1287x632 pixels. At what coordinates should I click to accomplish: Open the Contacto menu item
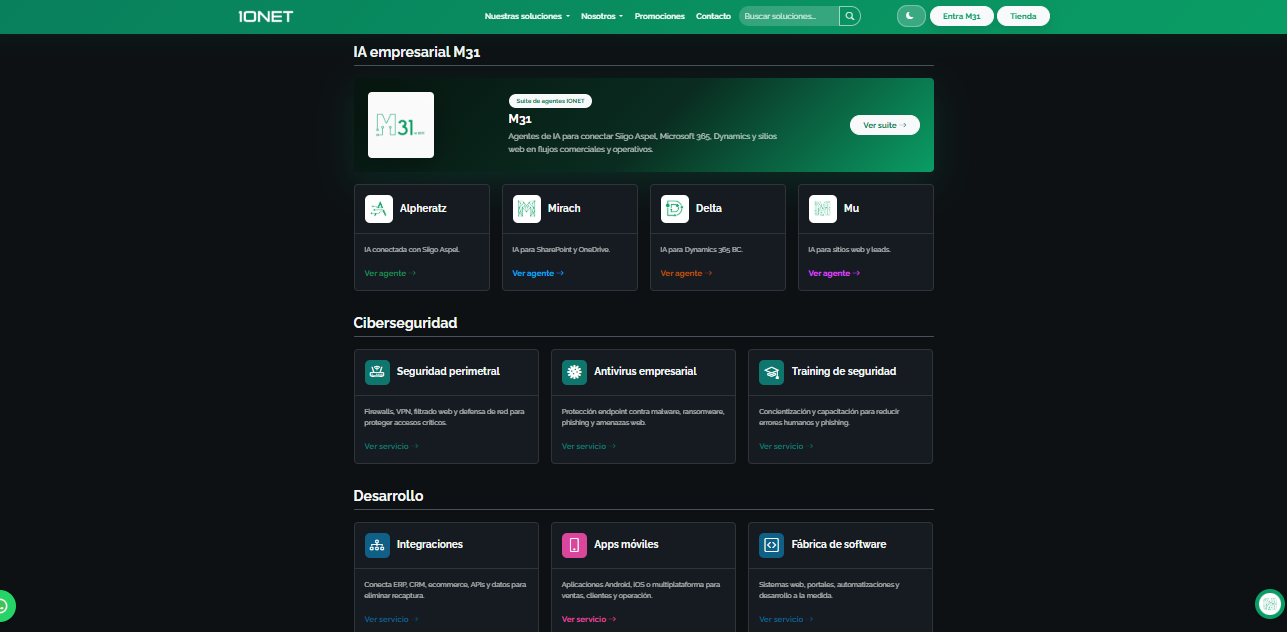click(x=713, y=16)
